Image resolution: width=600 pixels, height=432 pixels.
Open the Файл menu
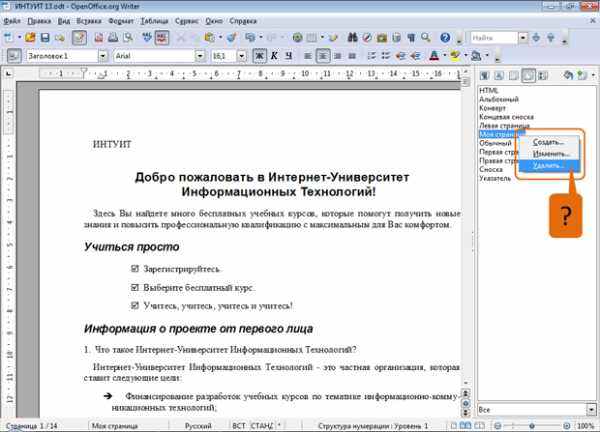(12, 21)
